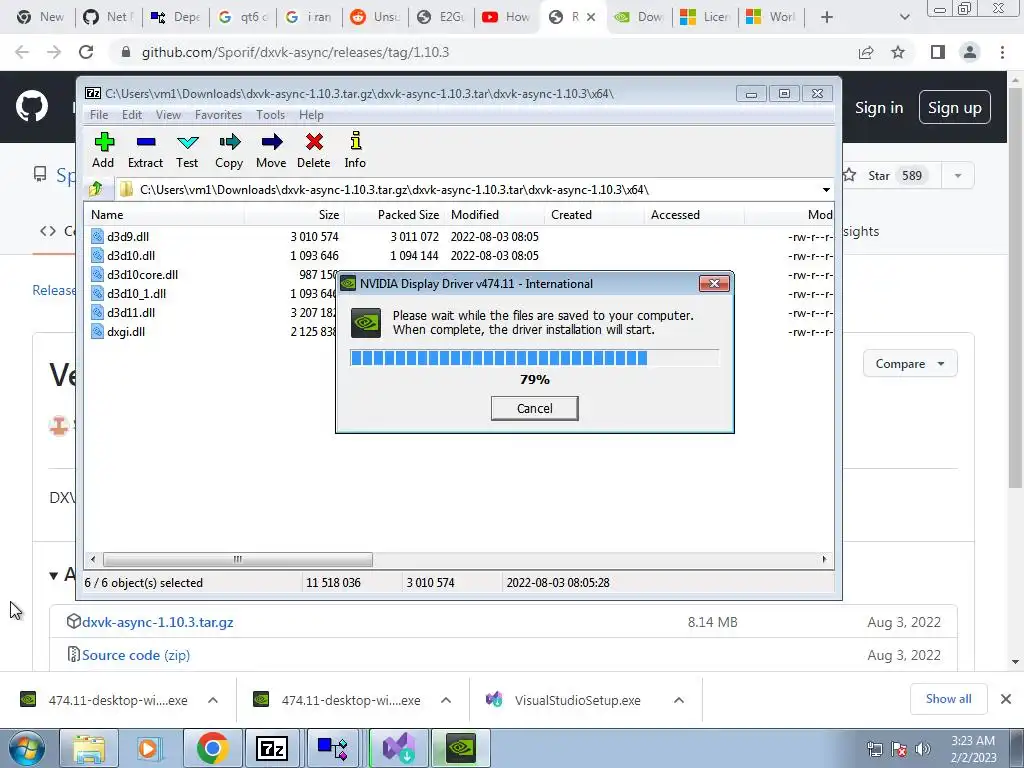Reload the browser page
The width and height of the screenshot is (1024, 768).
pos(86,52)
